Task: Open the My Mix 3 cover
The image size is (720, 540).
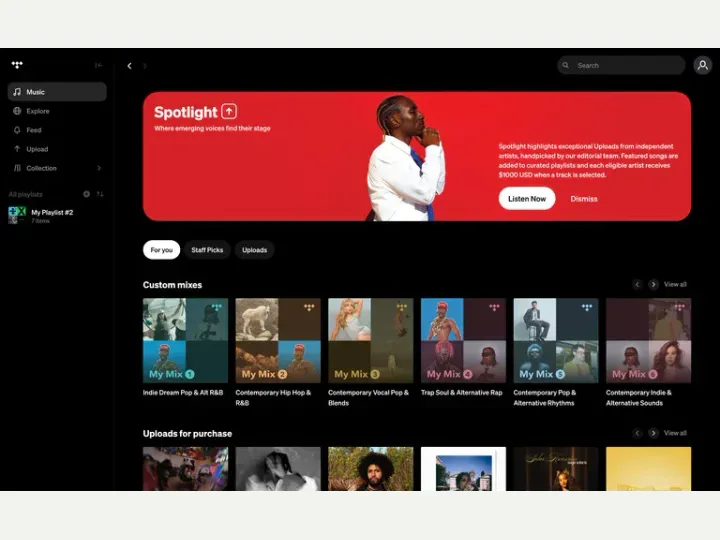Action: click(371, 341)
